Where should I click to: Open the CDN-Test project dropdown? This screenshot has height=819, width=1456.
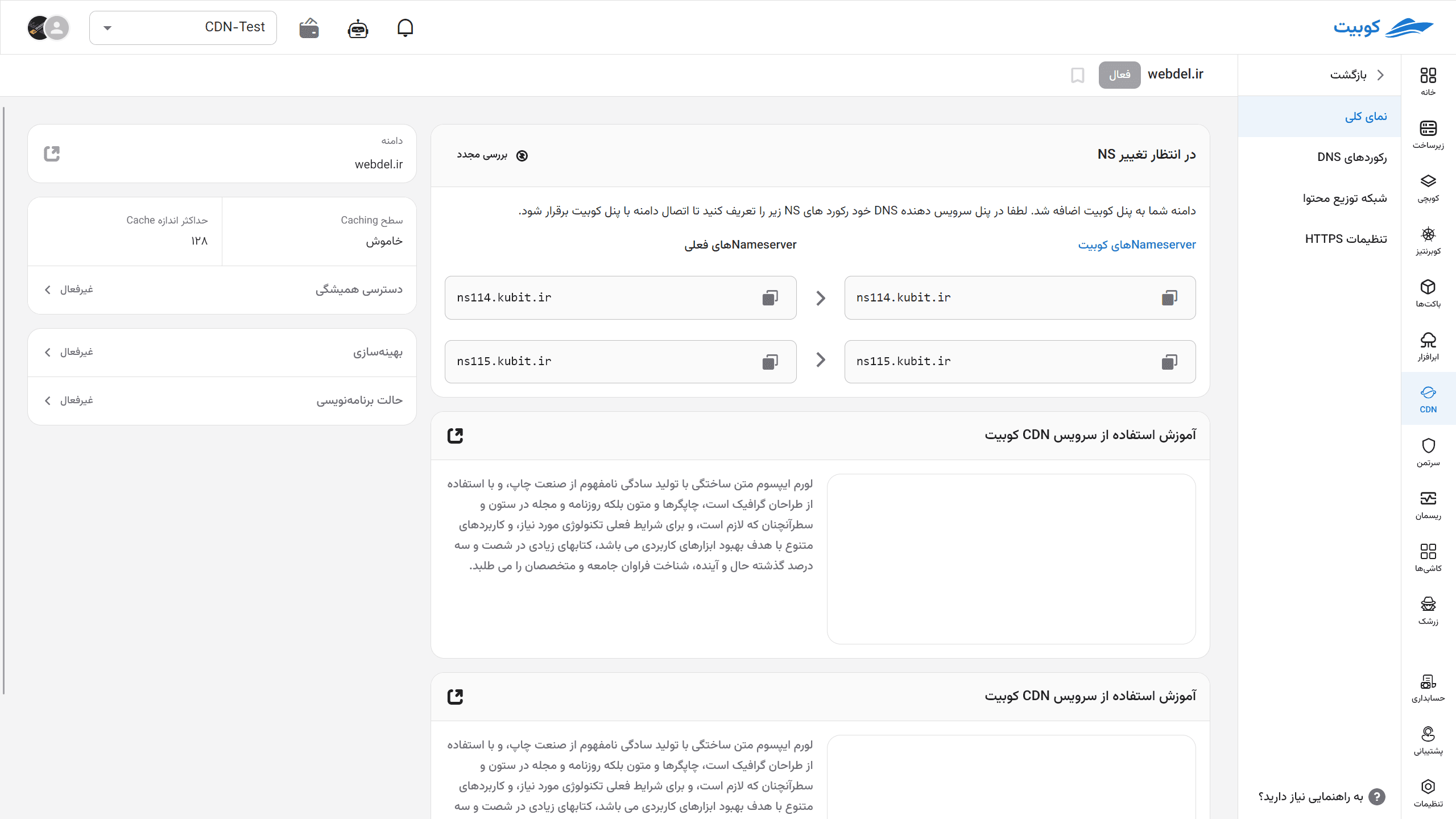[183, 27]
